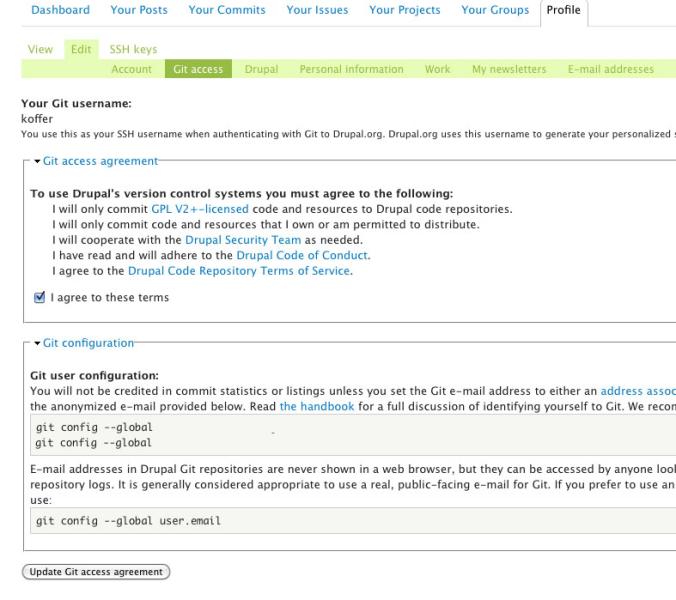Screen dimensions: 676x600
Task: Open Your Commits tab
Action: coord(227,10)
